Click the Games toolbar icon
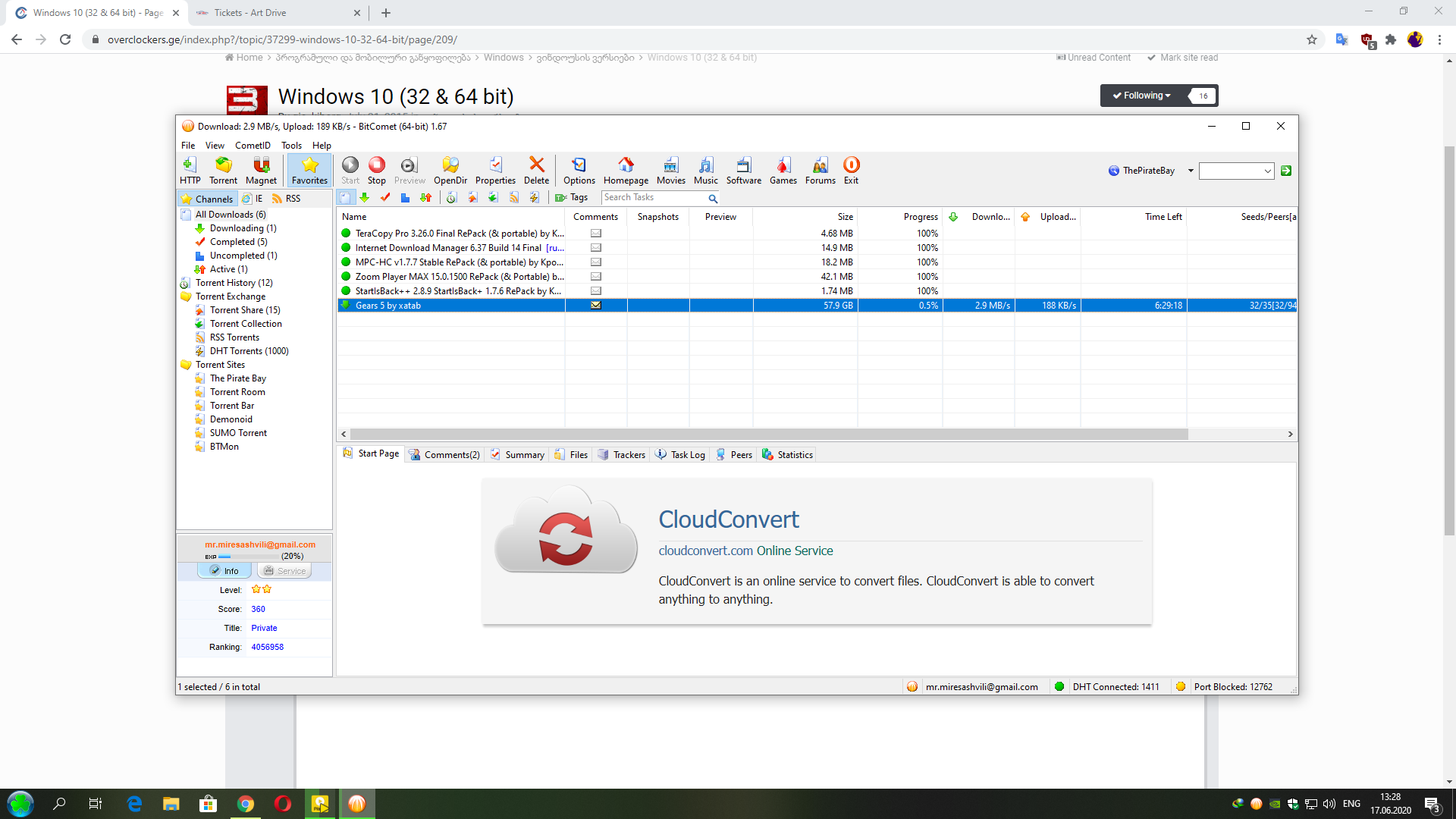 pyautogui.click(x=783, y=170)
